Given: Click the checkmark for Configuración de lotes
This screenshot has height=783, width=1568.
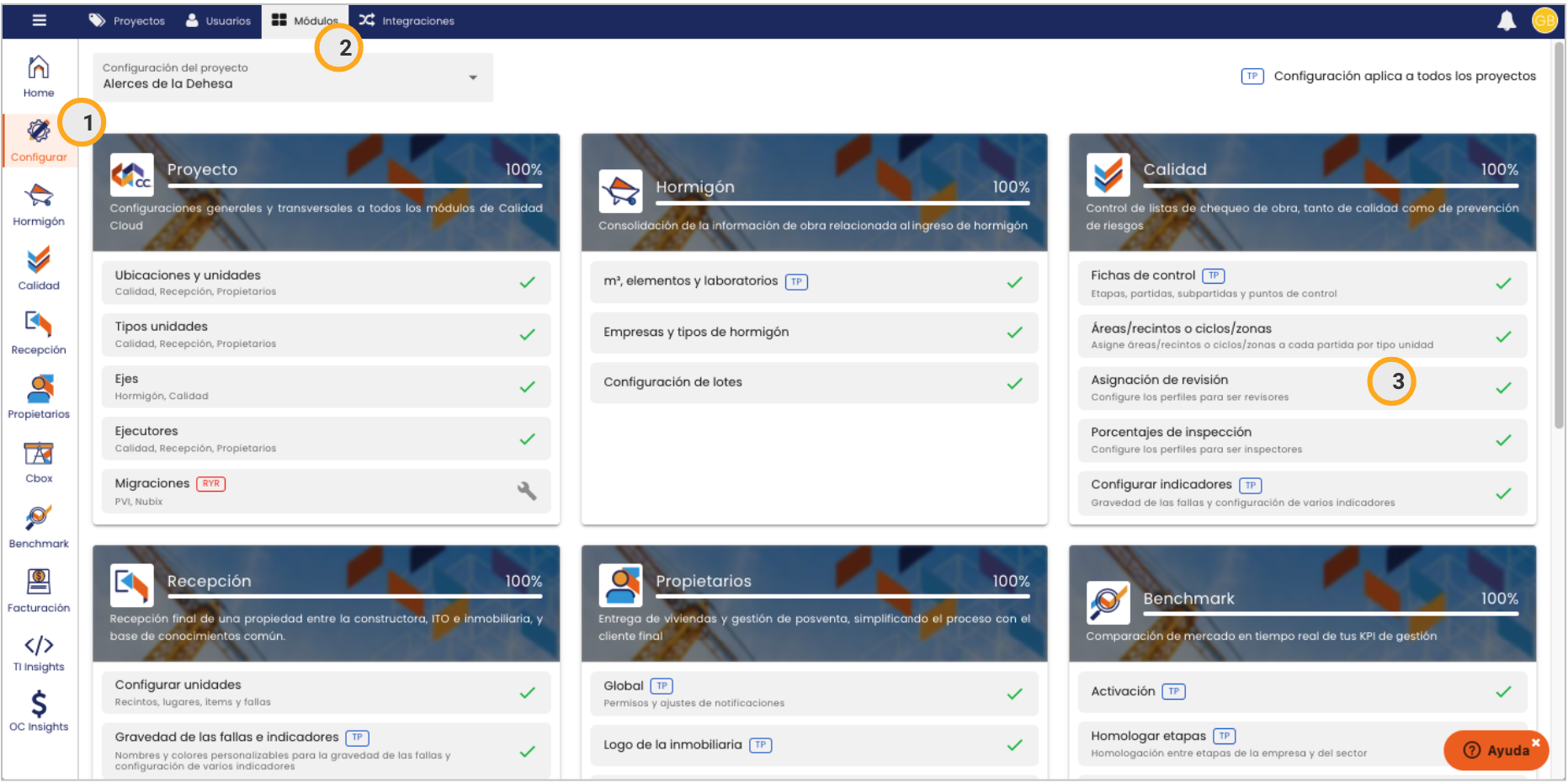Looking at the screenshot, I should tap(1014, 383).
